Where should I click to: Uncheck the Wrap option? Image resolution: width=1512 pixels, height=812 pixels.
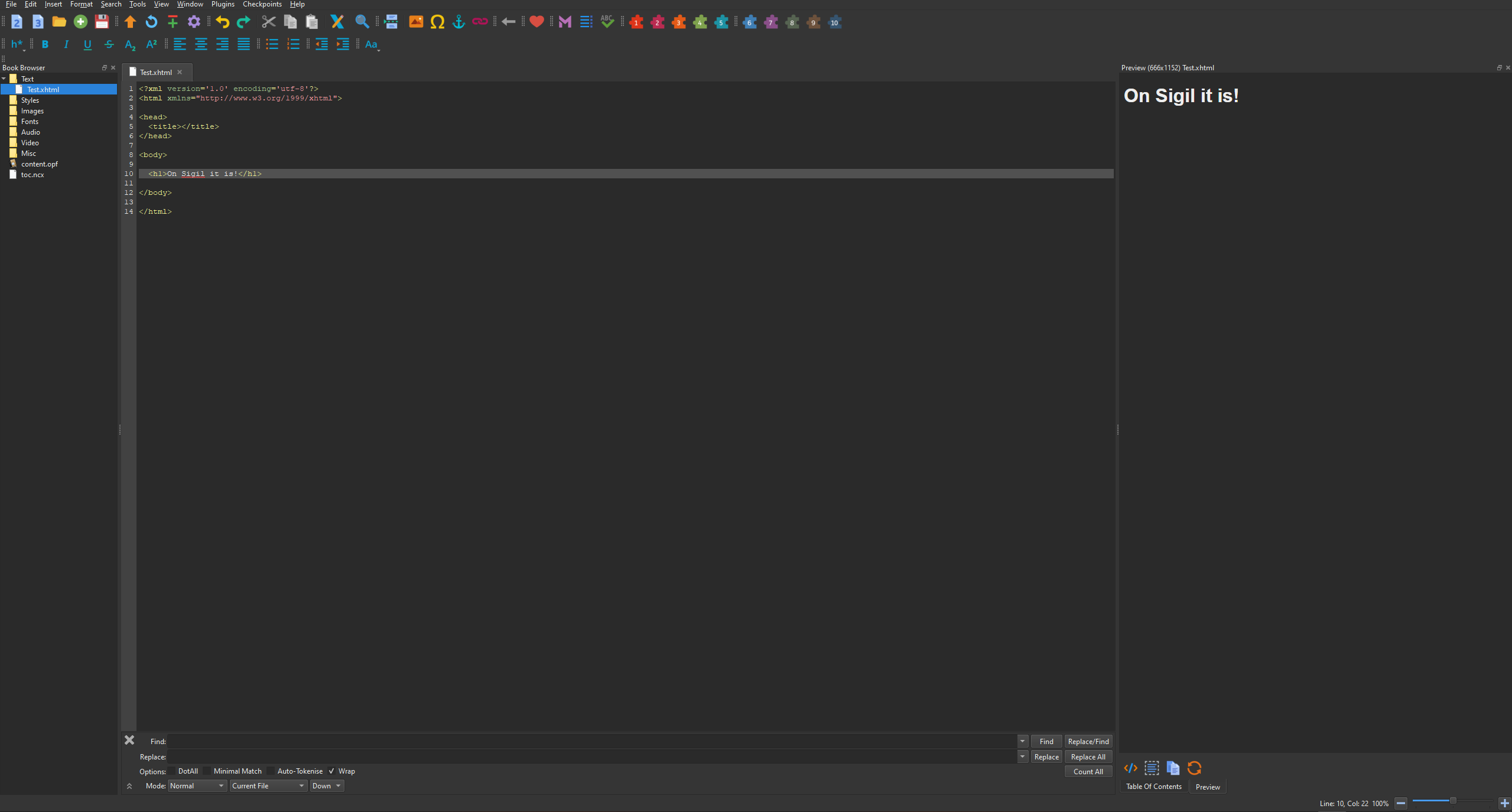pos(332,771)
